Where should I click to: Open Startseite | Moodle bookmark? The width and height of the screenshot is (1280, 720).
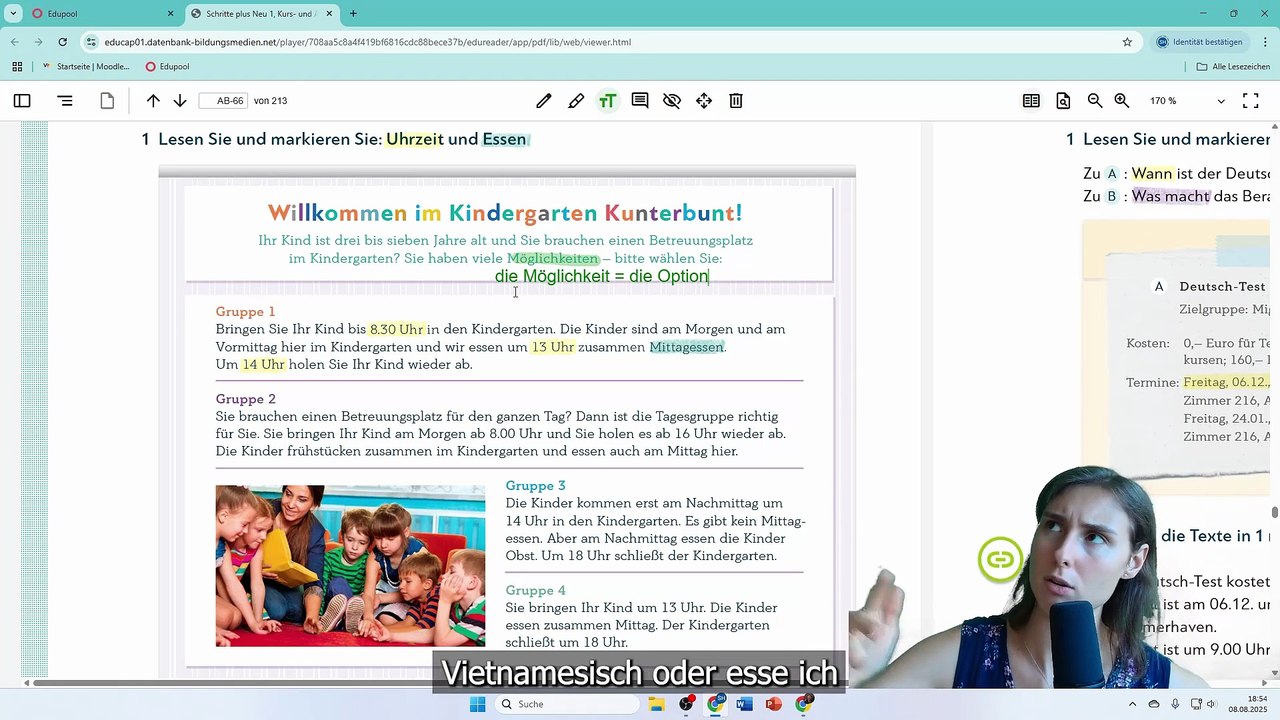click(x=86, y=67)
